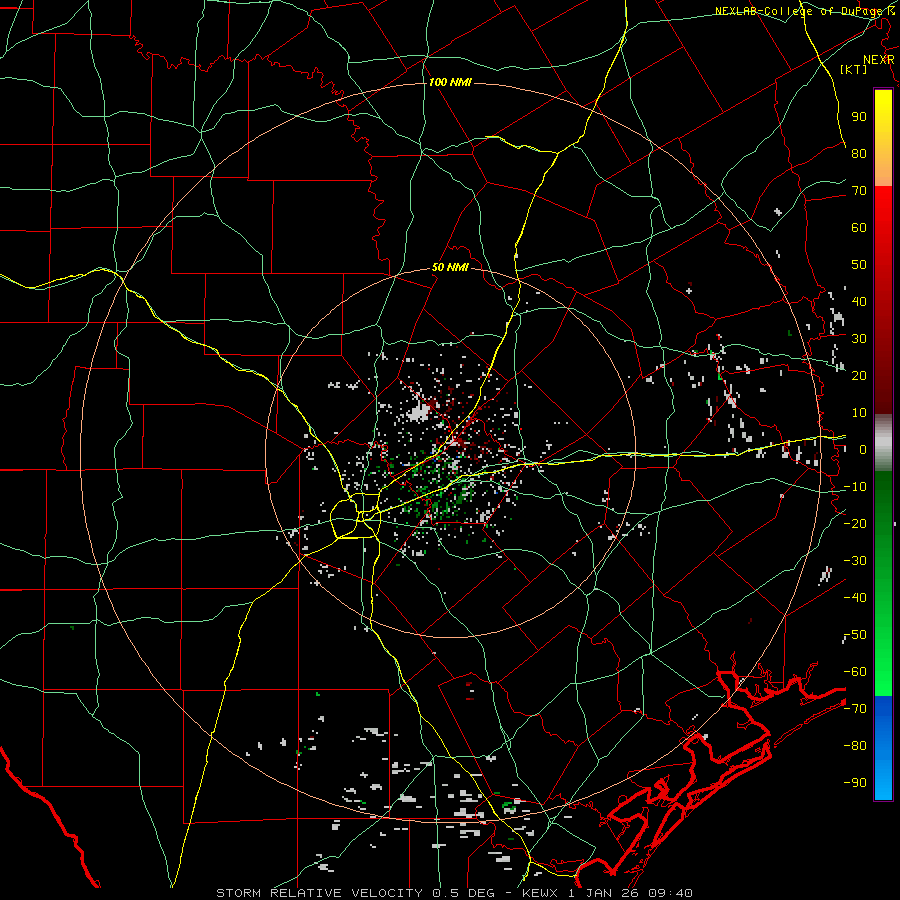
Task: Click the 50 NMI range ring label
Action: tap(450, 267)
